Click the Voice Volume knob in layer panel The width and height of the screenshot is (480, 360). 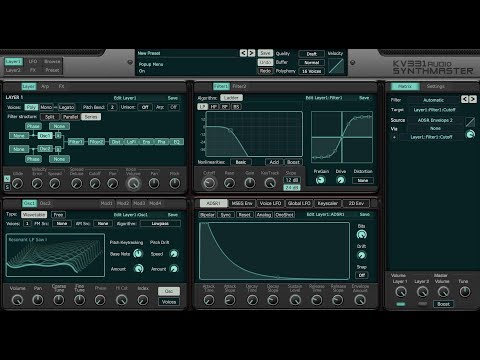click(133, 183)
